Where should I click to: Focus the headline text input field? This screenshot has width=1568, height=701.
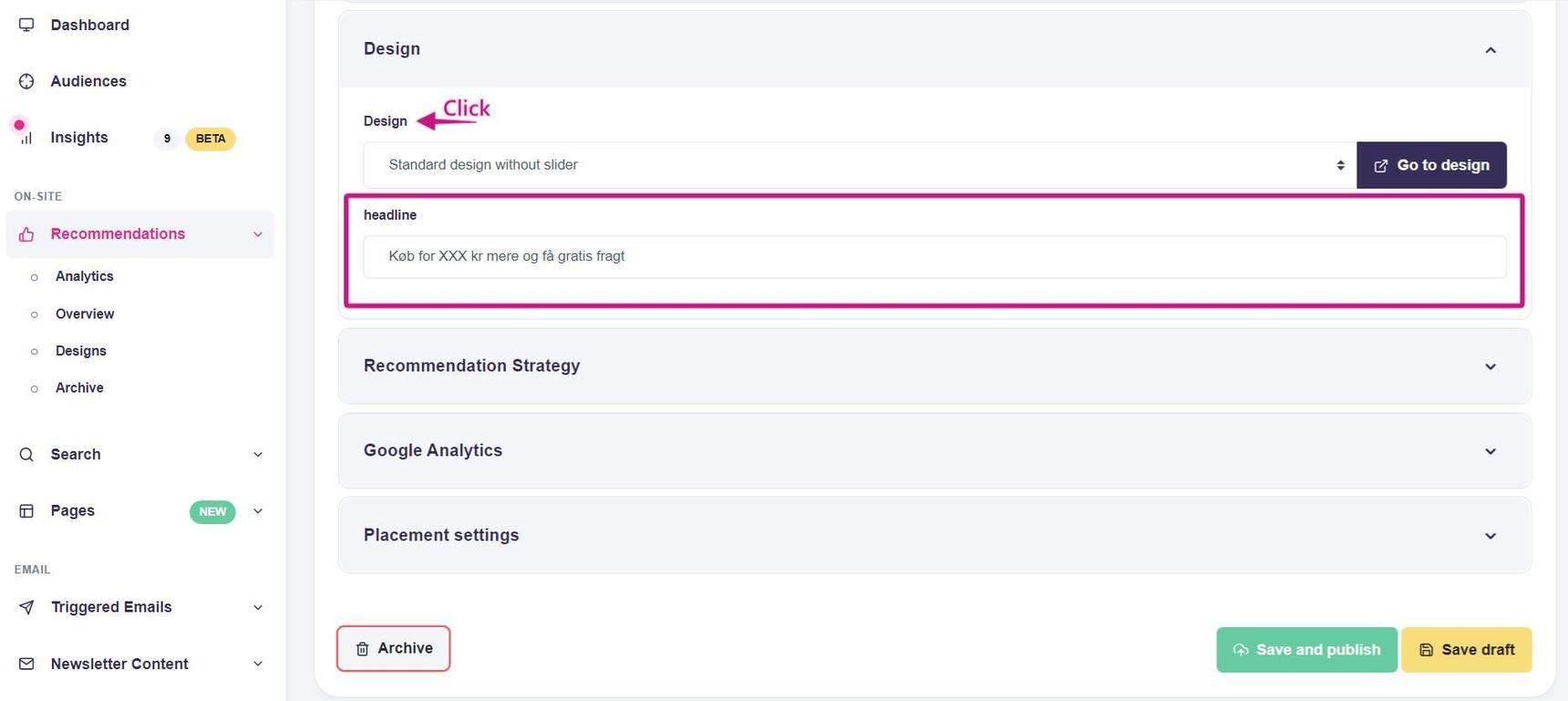click(934, 257)
